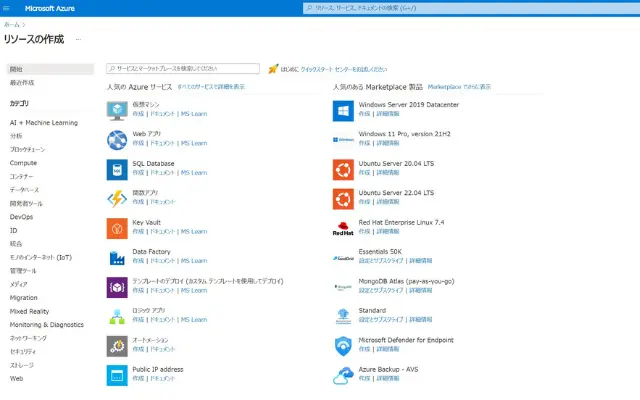The image size is (640, 400).
Task: Choose the モノのインターネット (IoT) category
Action: click(x=41, y=257)
